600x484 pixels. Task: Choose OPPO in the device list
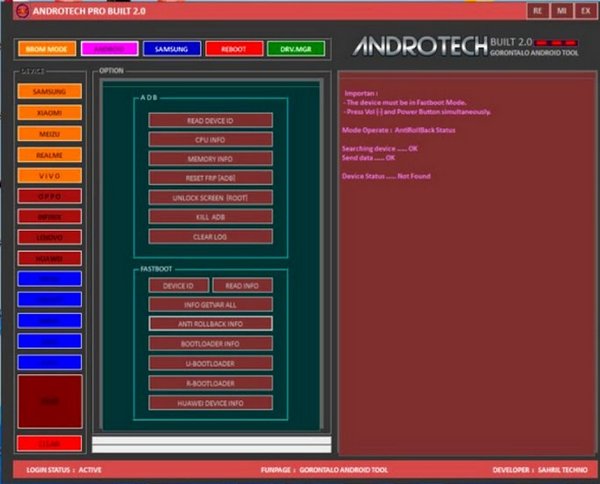coord(49,196)
